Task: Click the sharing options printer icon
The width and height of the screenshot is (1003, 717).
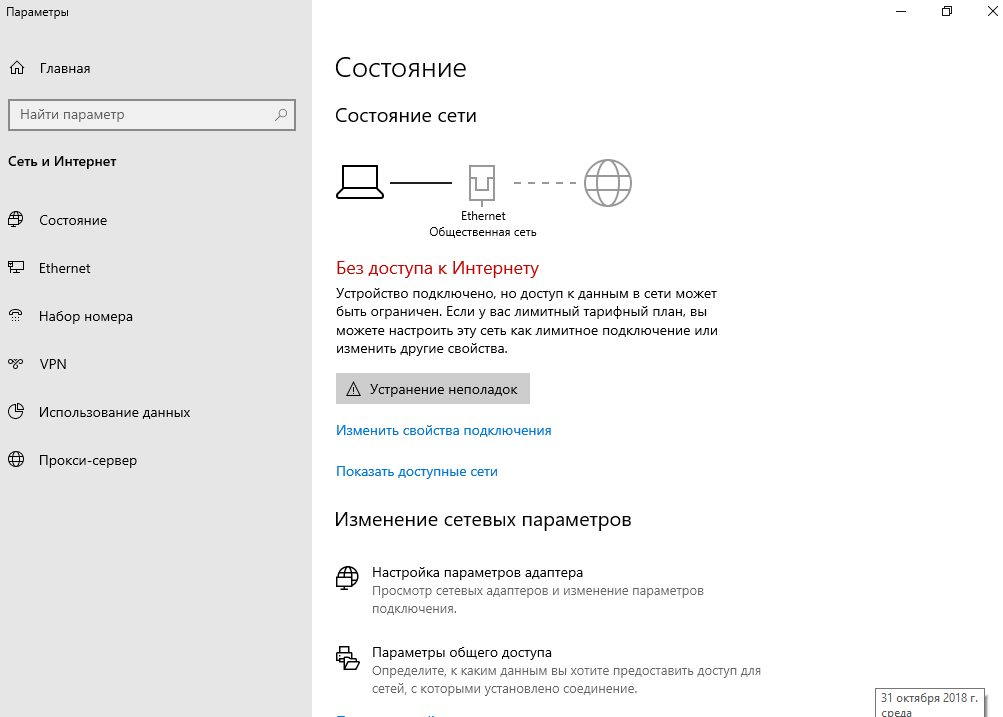Action: tap(347, 658)
